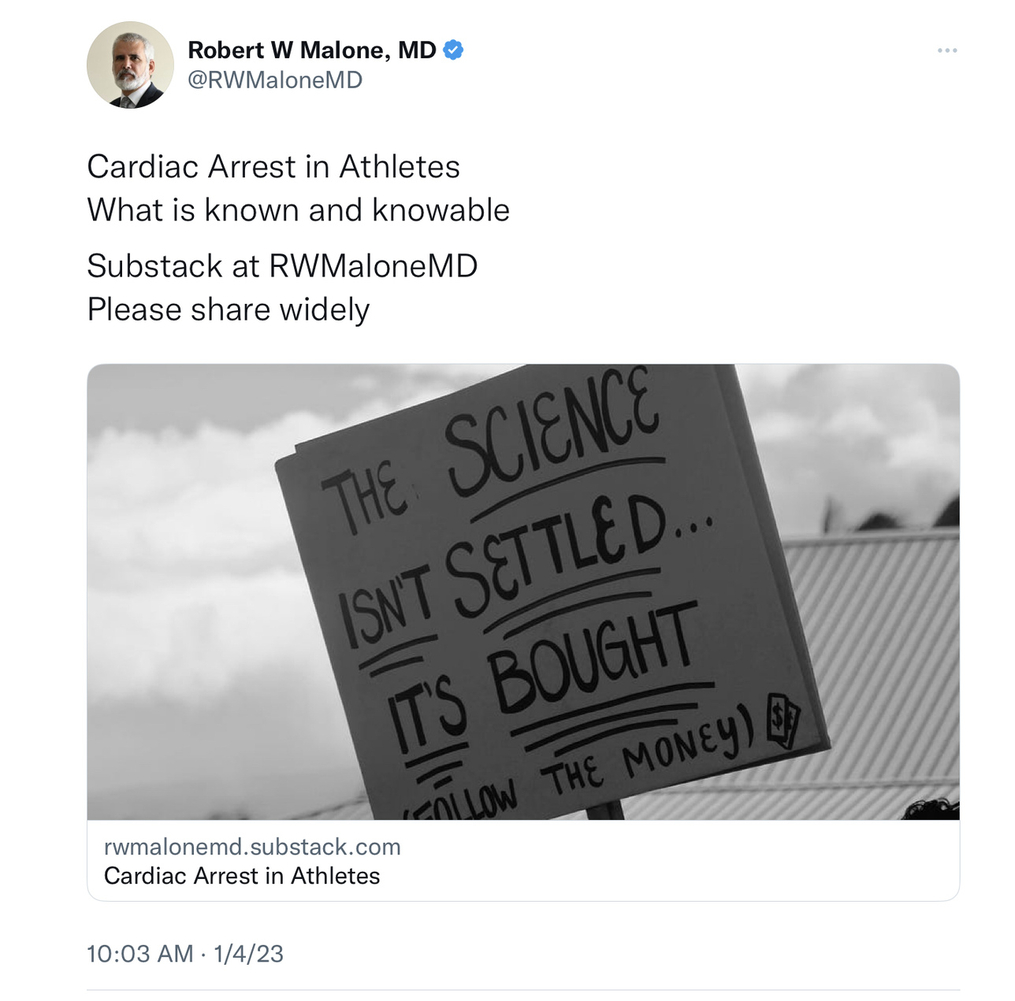Viewport: 1015px width, 1001px height.
Task: Click the 10:03 AM timestamp
Action: click(x=140, y=954)
